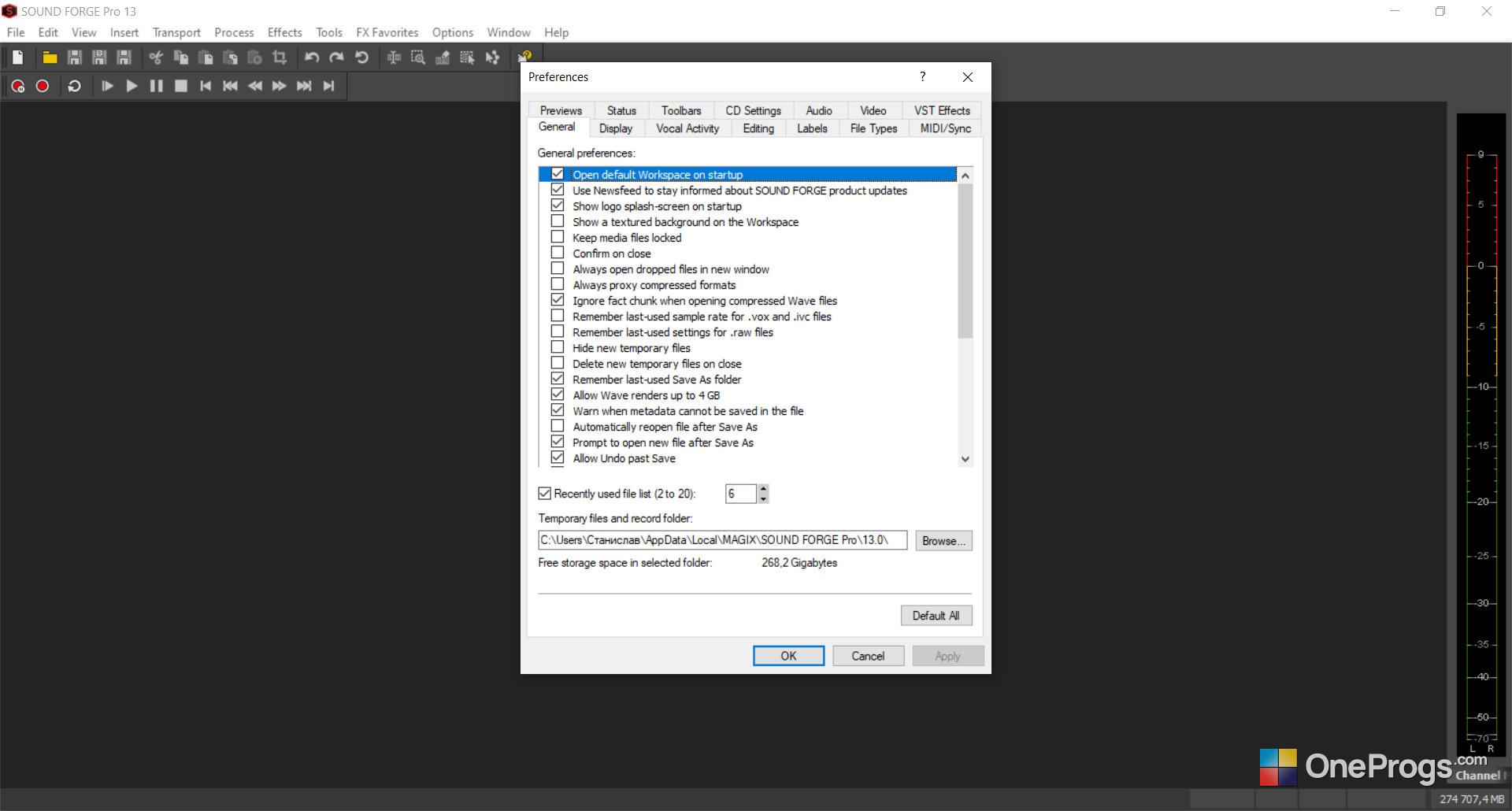Click the preferences list scroll-down arrow
This screenshot has width=1512, height=811.
pyautogui.click(x=965, y=459)
